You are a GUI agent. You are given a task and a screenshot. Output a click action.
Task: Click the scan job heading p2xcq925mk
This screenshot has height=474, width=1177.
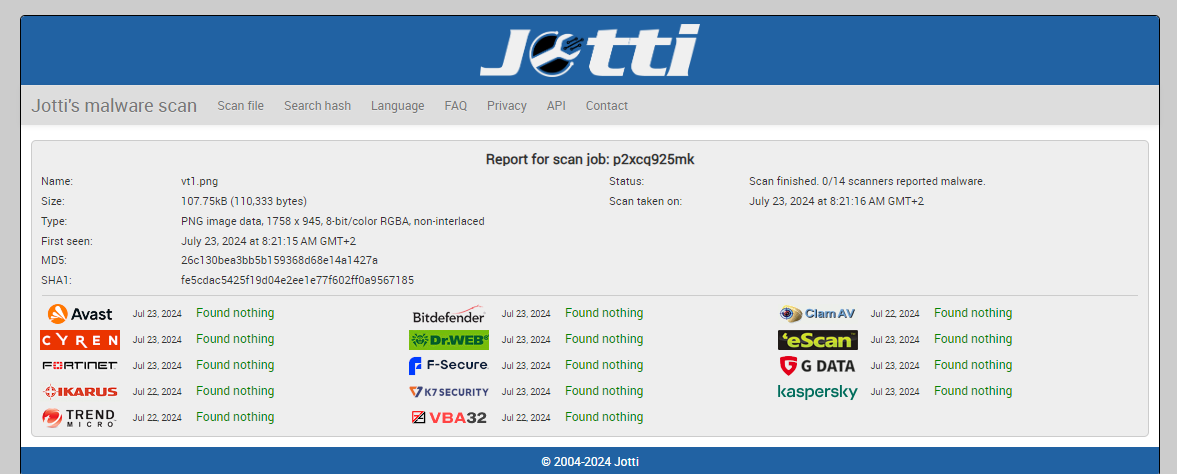[589, 159]
